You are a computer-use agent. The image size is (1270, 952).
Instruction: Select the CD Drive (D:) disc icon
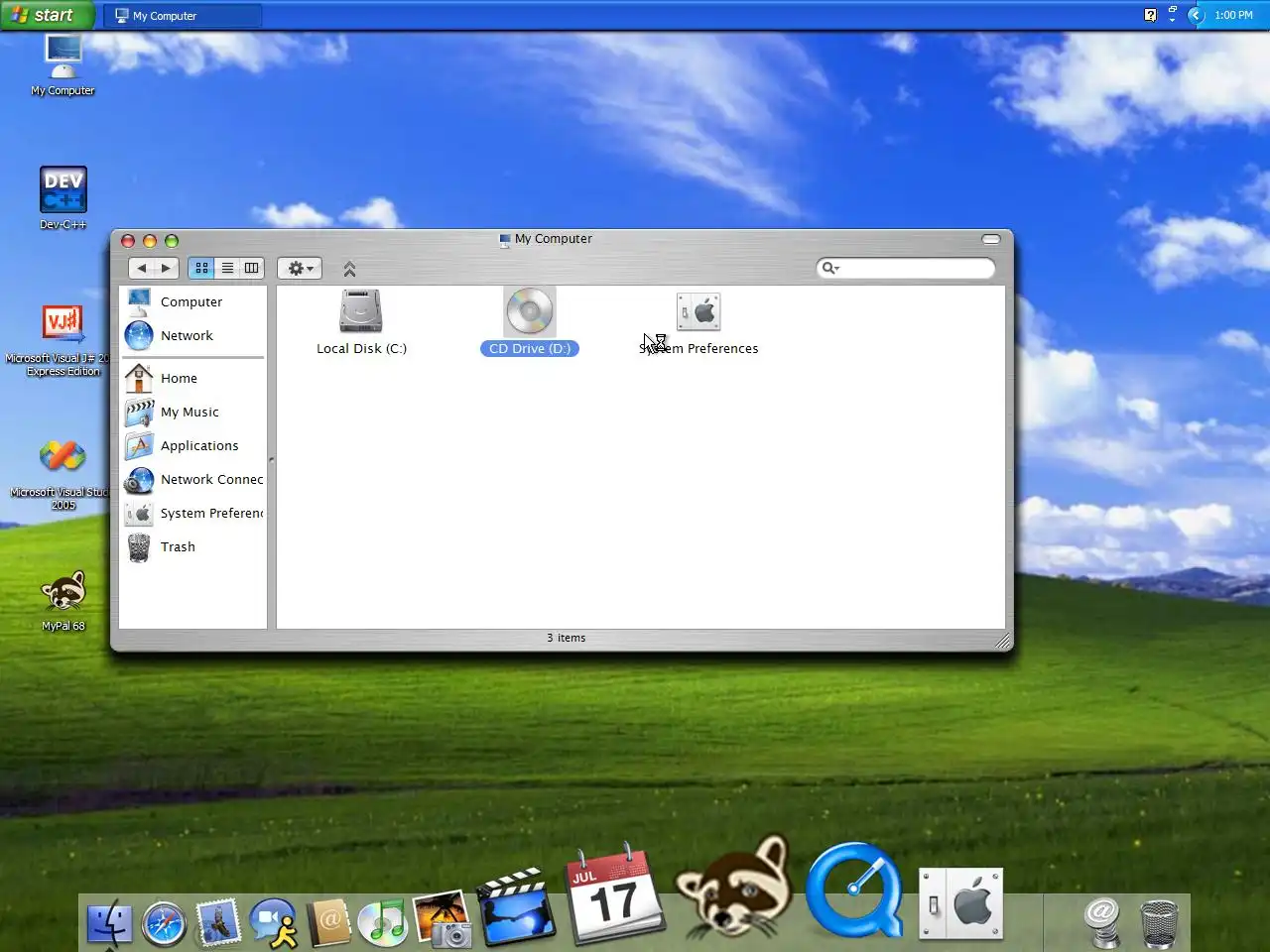coord(530,311)
